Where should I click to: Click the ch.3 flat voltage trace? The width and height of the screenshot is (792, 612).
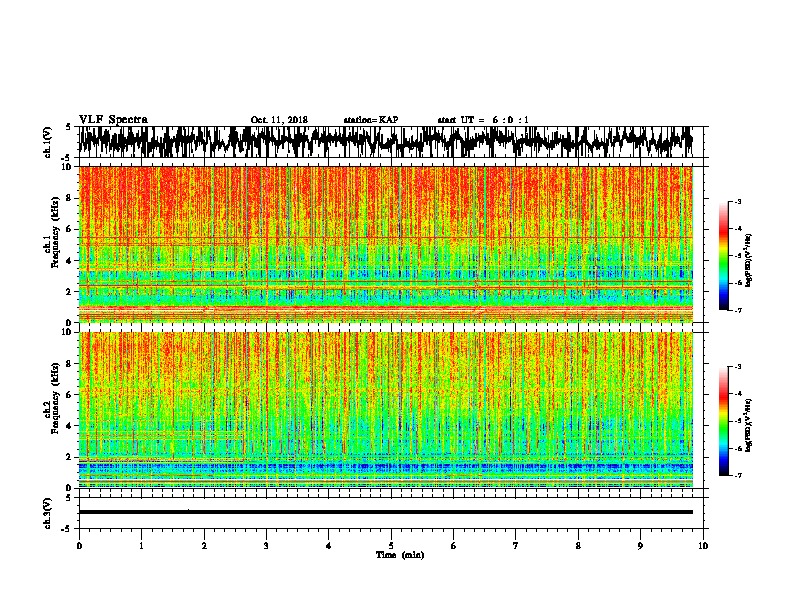[x=386, y=512]
